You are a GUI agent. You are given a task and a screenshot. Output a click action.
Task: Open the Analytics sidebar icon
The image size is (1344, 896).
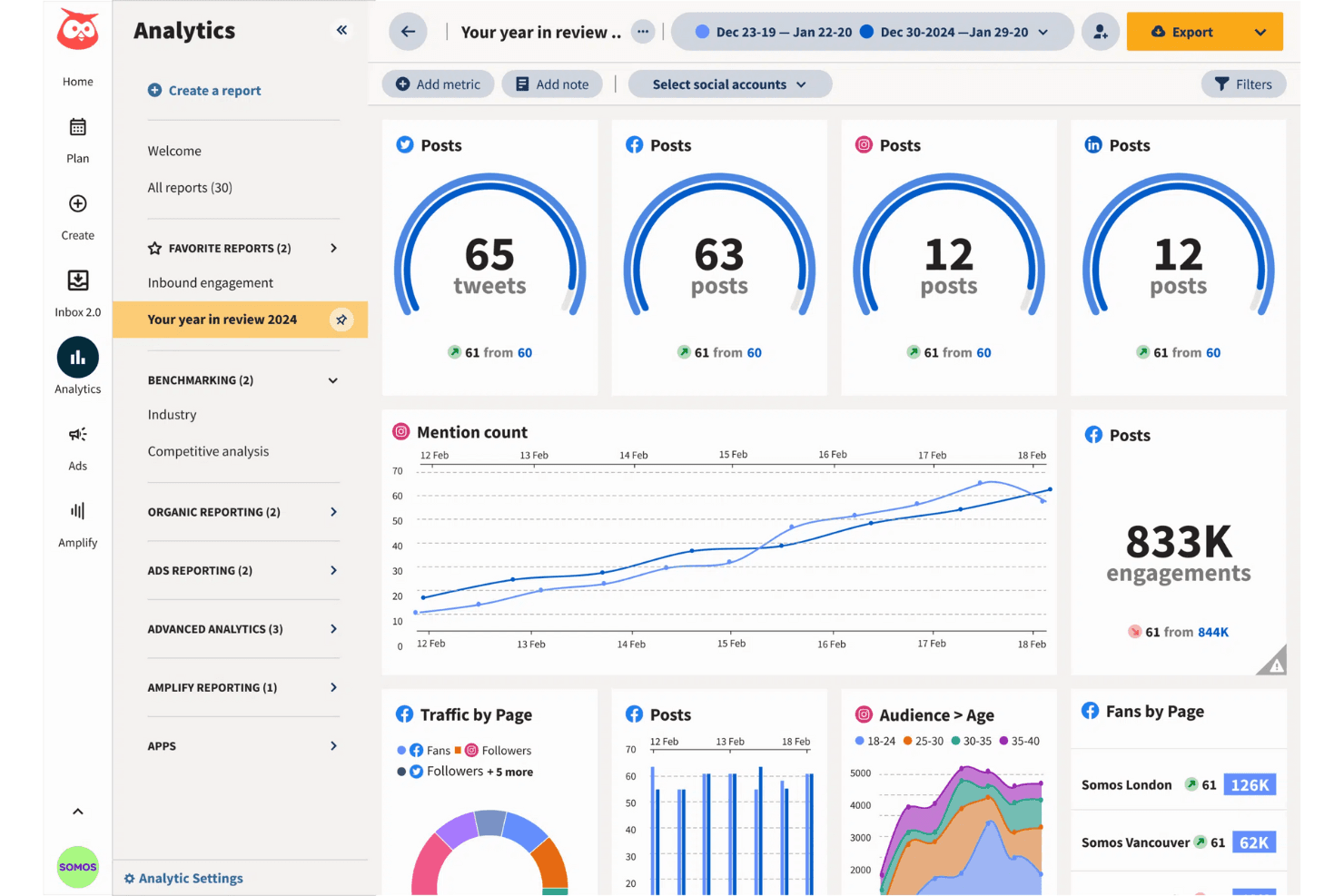pyautogui.click(x=78, y=358)
